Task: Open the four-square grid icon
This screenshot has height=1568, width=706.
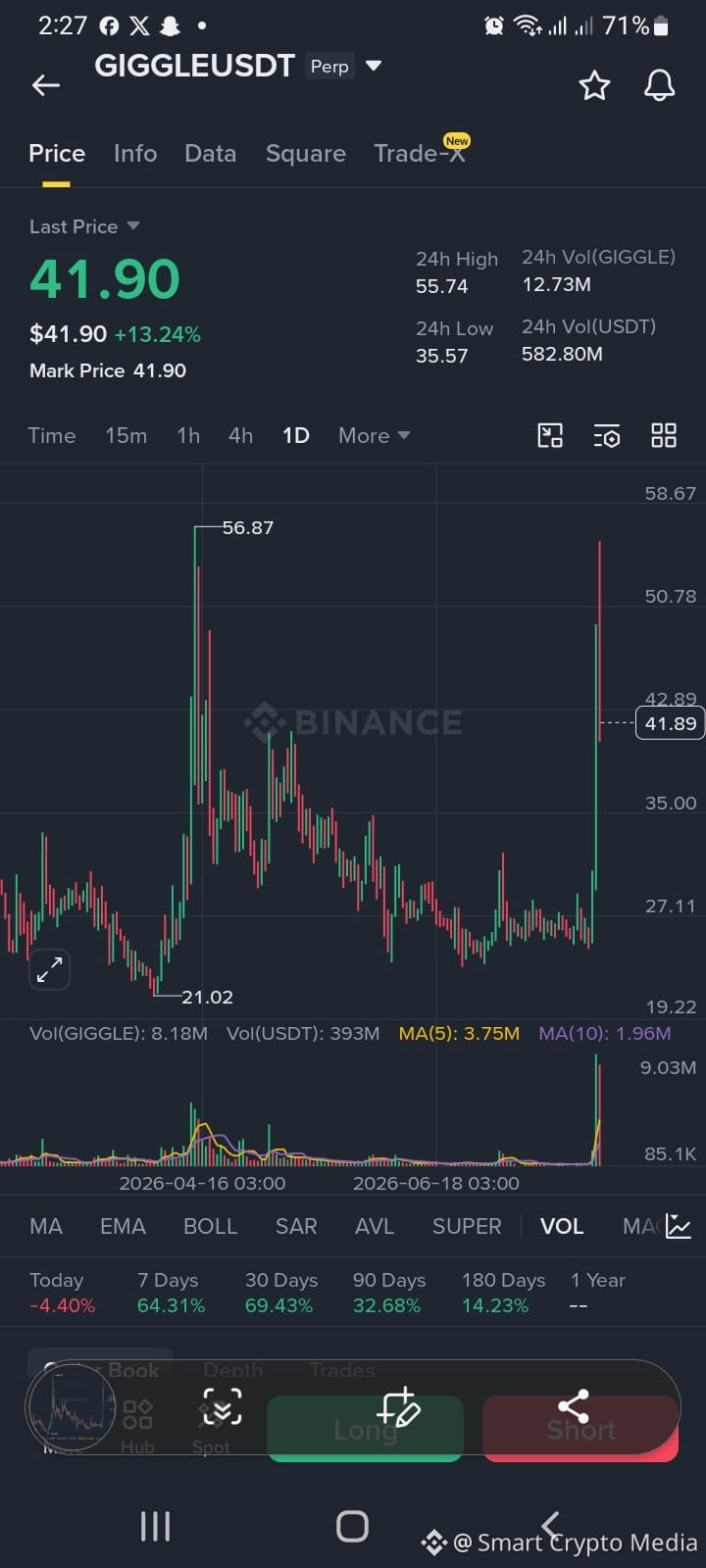Action: coord(664,435)
